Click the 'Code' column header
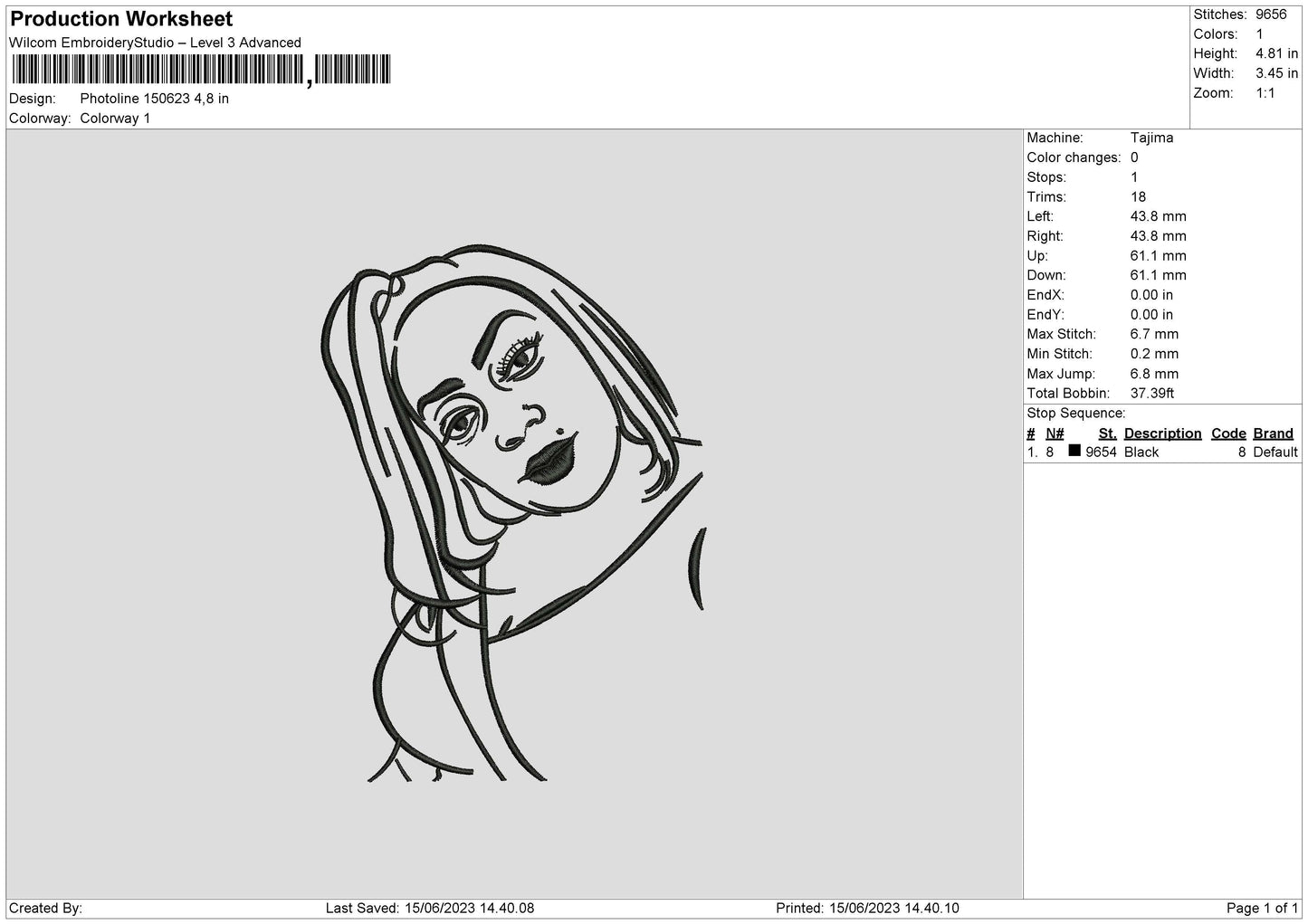The height and width of the screenshot is (924, 1308). tap(1228, 433)
